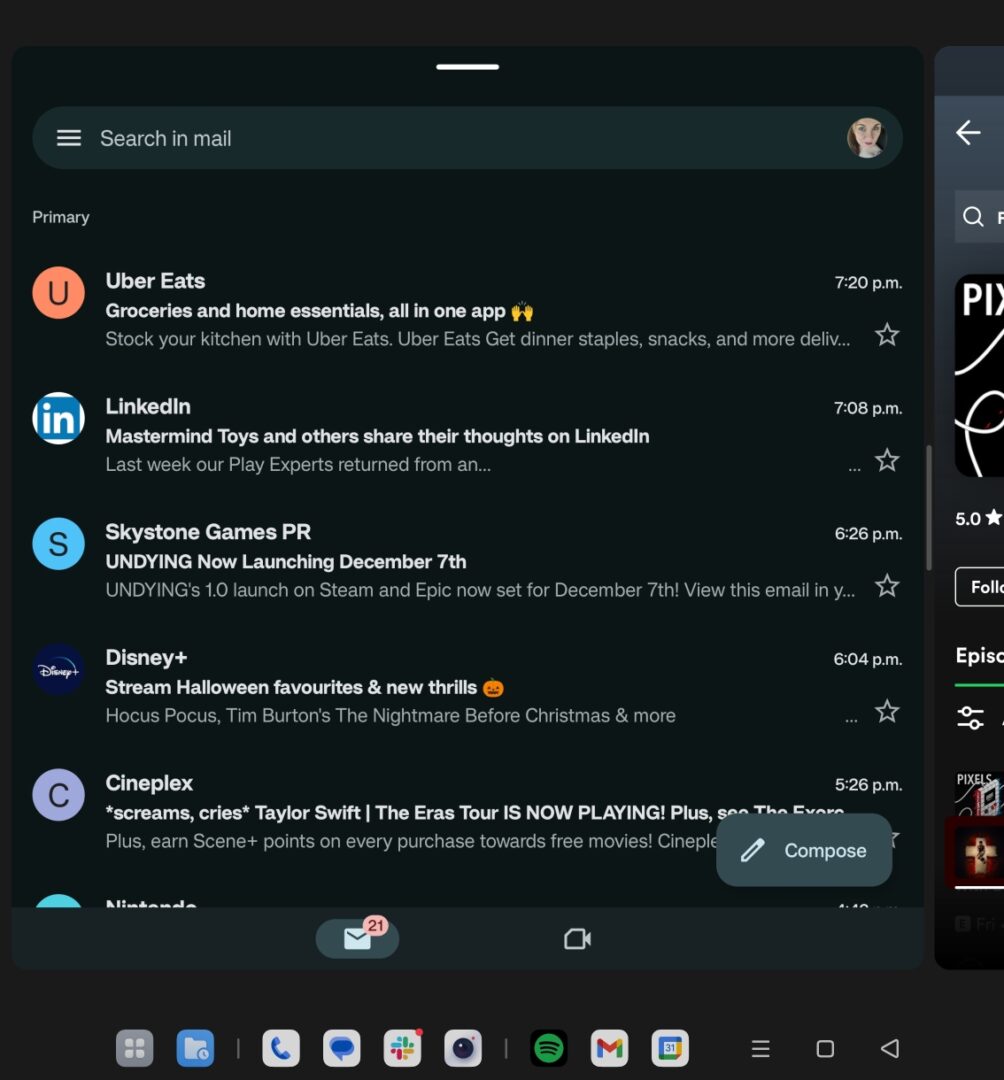Open the app grid launcher
Image resolution: width=1004 pixels, height=1080 pixels.
(x=135, y=1048)
